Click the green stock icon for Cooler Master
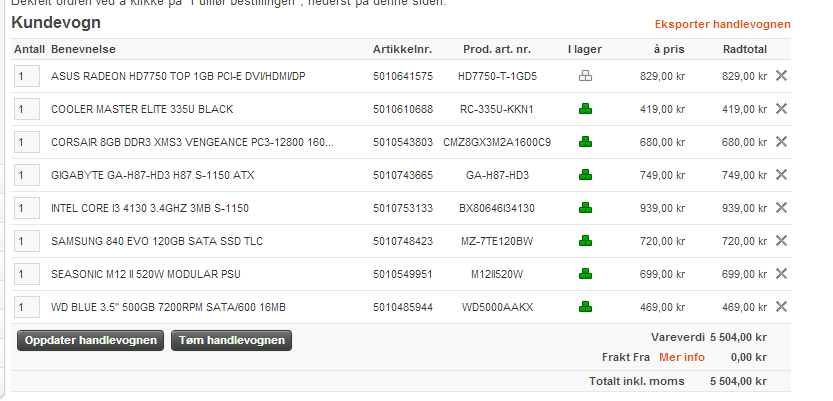This screenshot has width=833, height=401. coord(585,109)
